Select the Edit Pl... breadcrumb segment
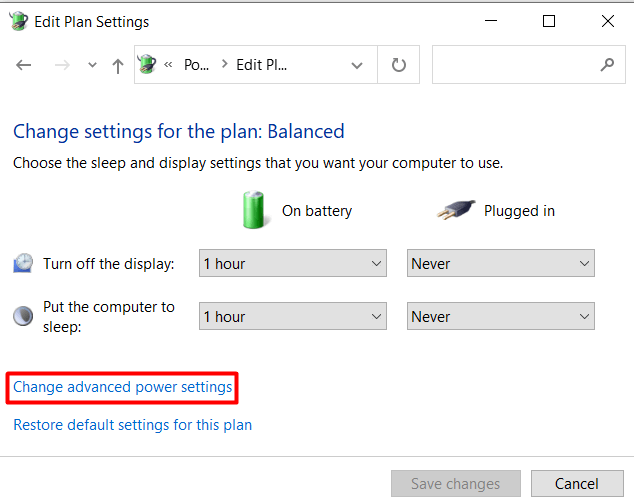This screenshot has height=503, width=634. point(263,65)
